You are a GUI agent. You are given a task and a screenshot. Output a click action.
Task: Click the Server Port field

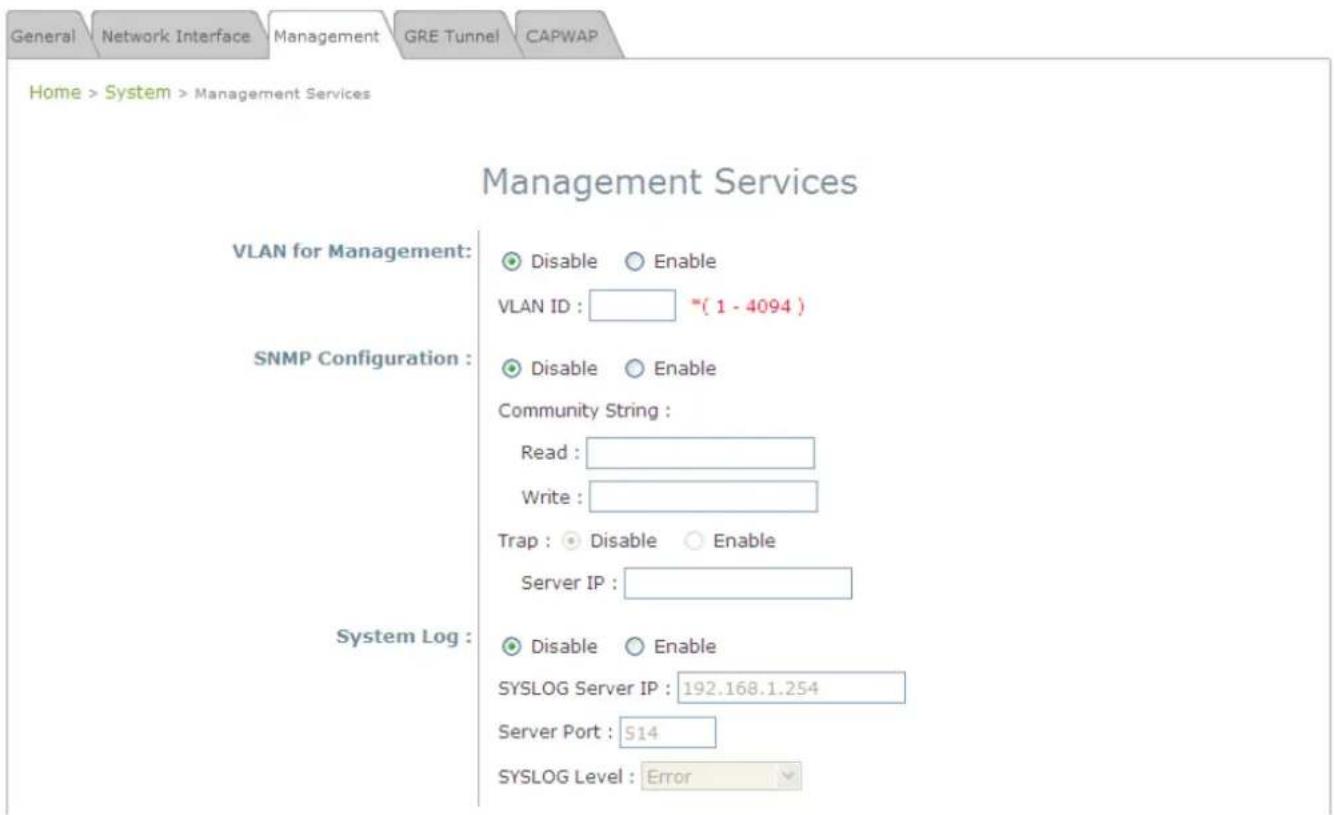pyautogui.click(x=668, y=733)
